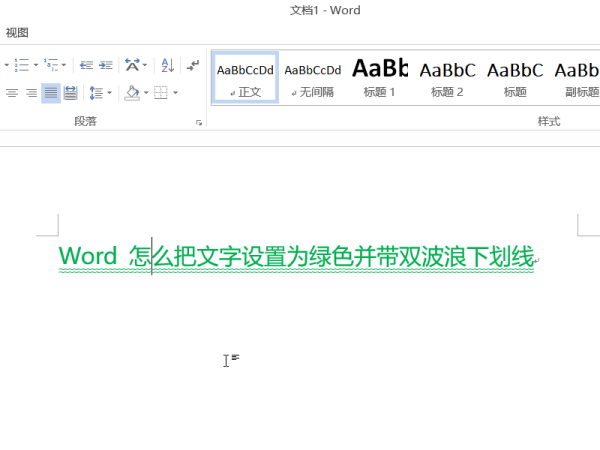Expand the line spacing dropdown arrow
This screenshot has width=600, height=450.
coord(109,93)
